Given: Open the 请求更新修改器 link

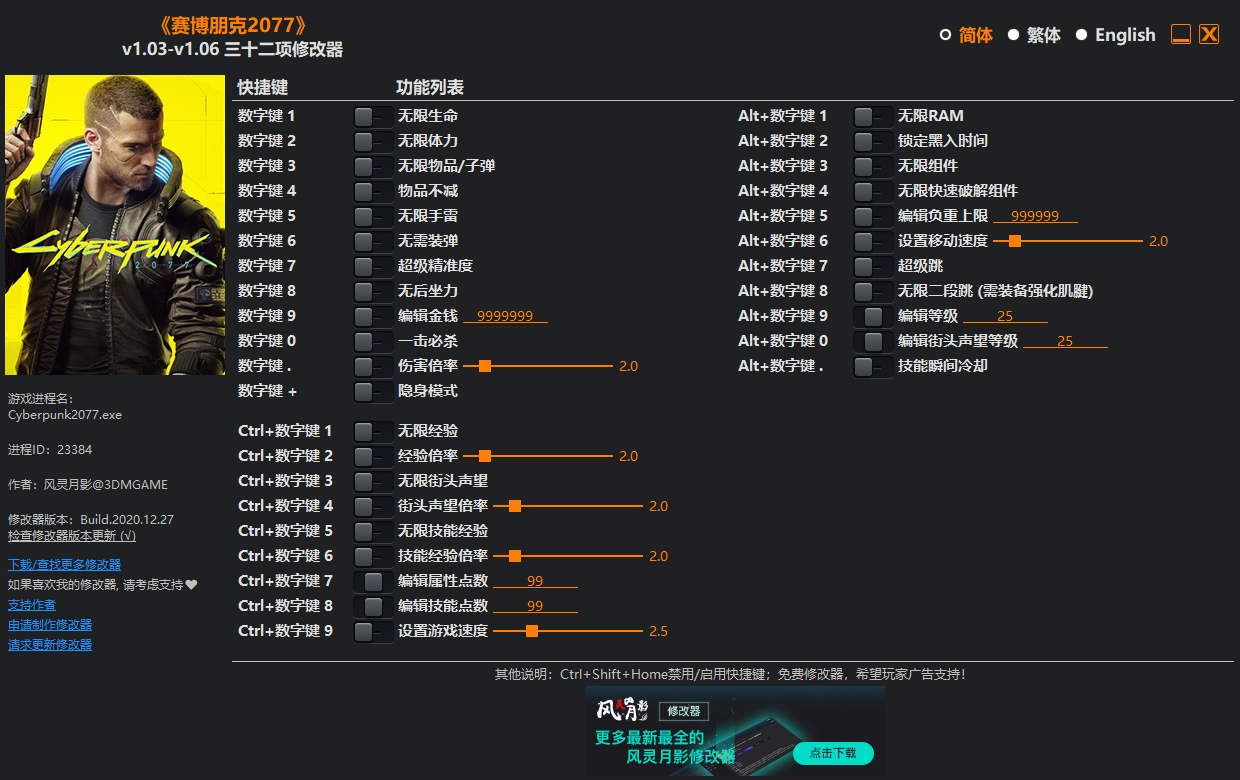Looking at the screenshot, I should [x=50, y=644].
